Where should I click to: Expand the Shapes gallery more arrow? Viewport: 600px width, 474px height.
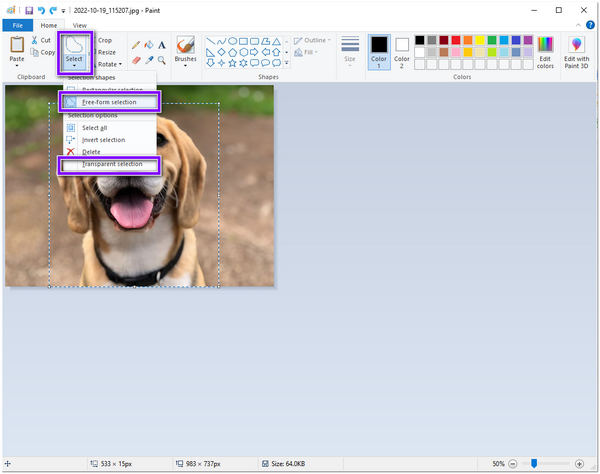point(287,63)
